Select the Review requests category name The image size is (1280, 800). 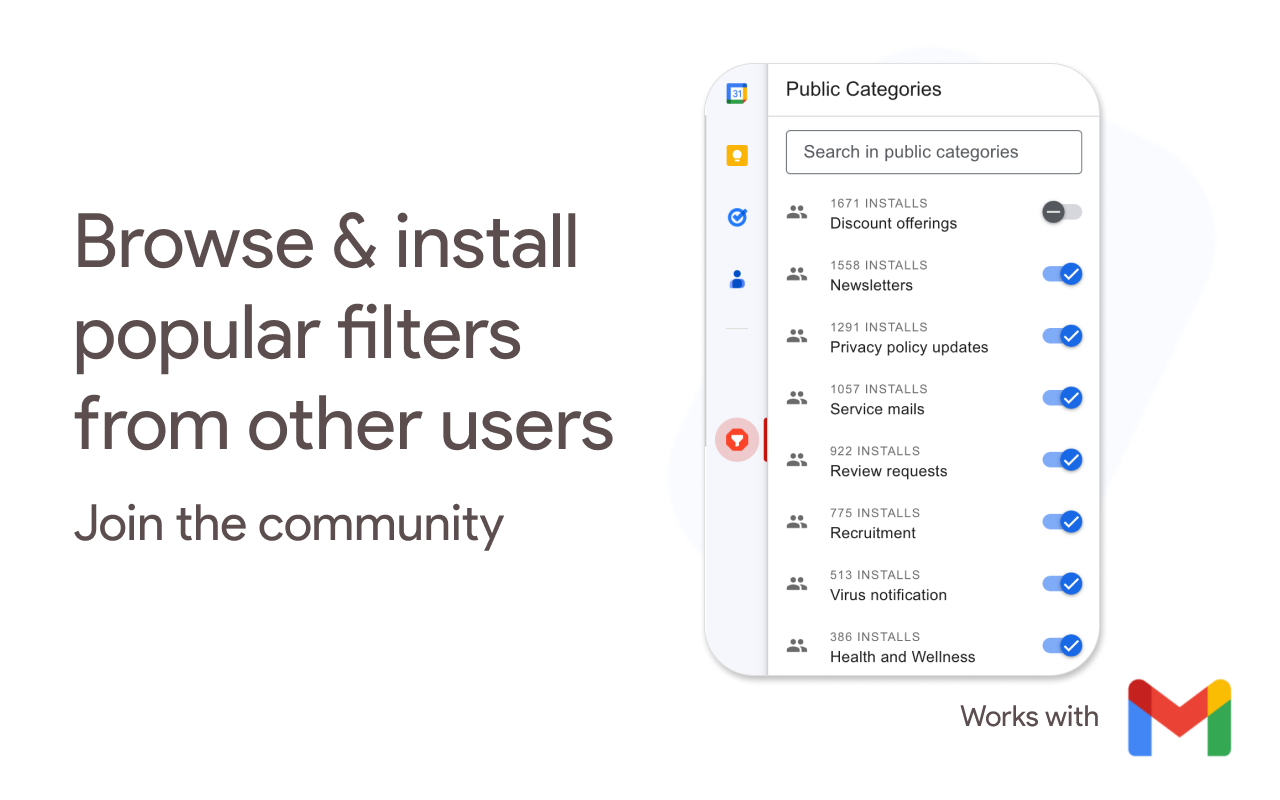click(x=888, y=471)
